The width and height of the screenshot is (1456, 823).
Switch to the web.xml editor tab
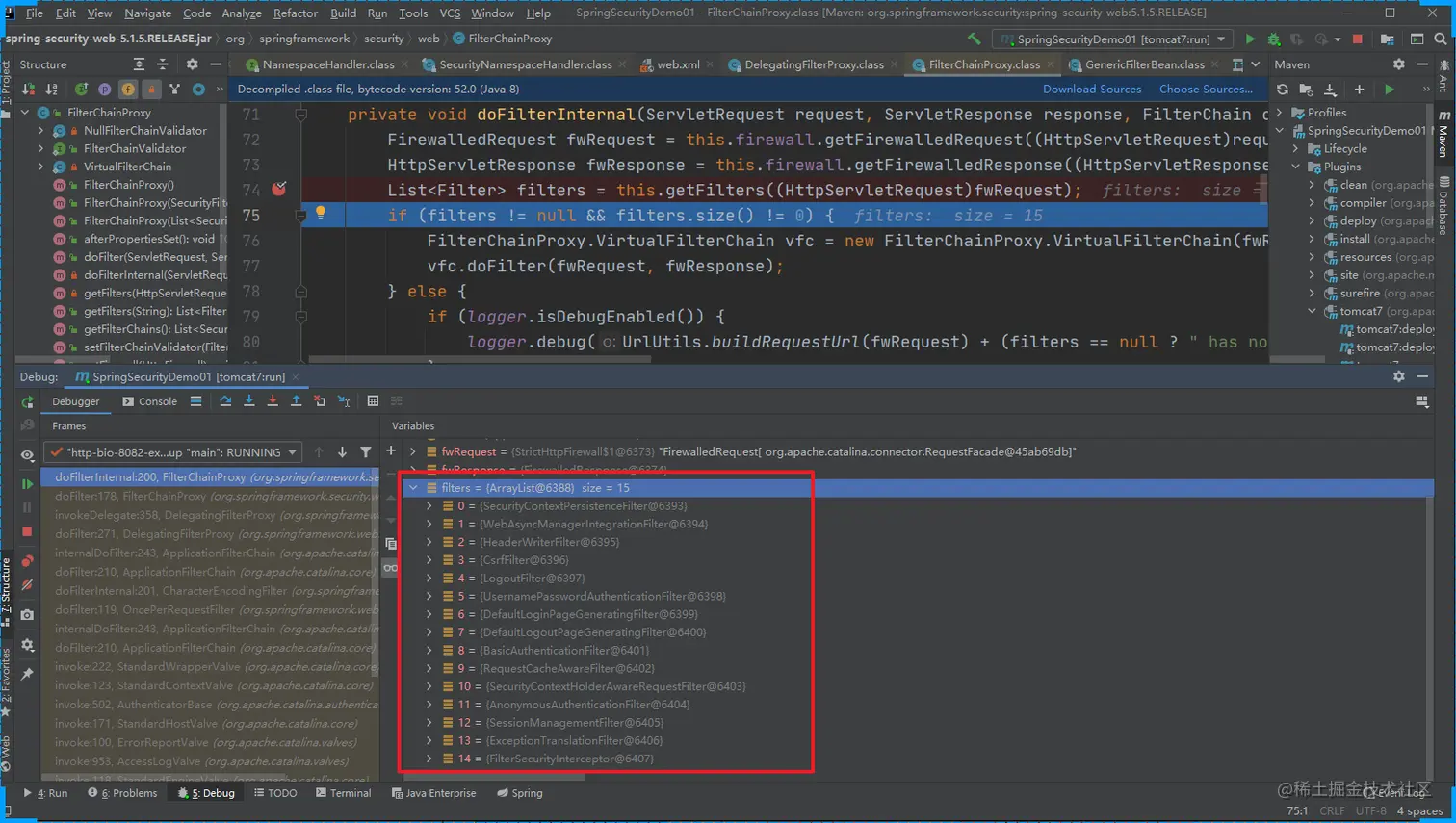(677, 64)
